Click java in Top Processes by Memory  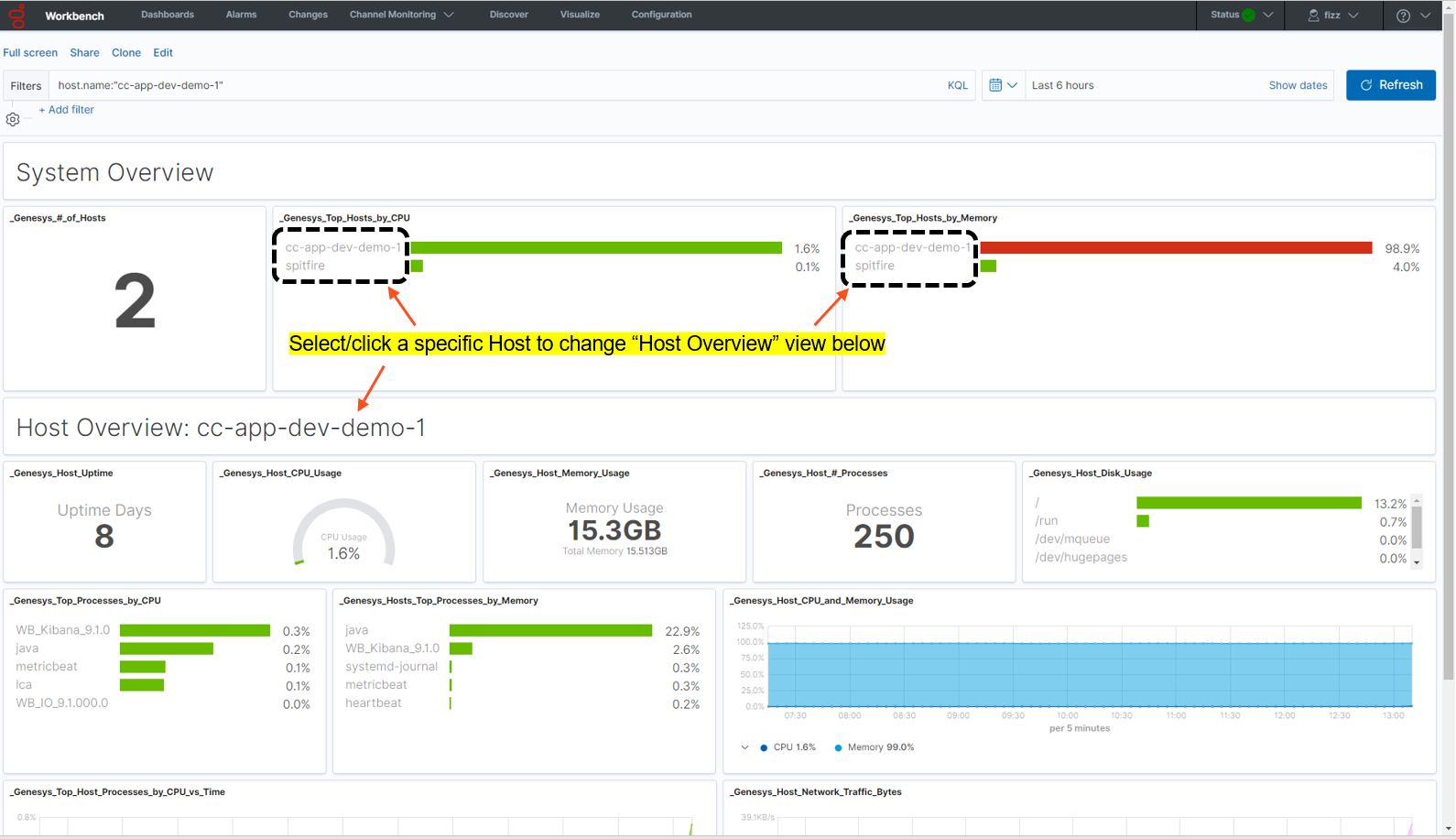click(356, 630)
